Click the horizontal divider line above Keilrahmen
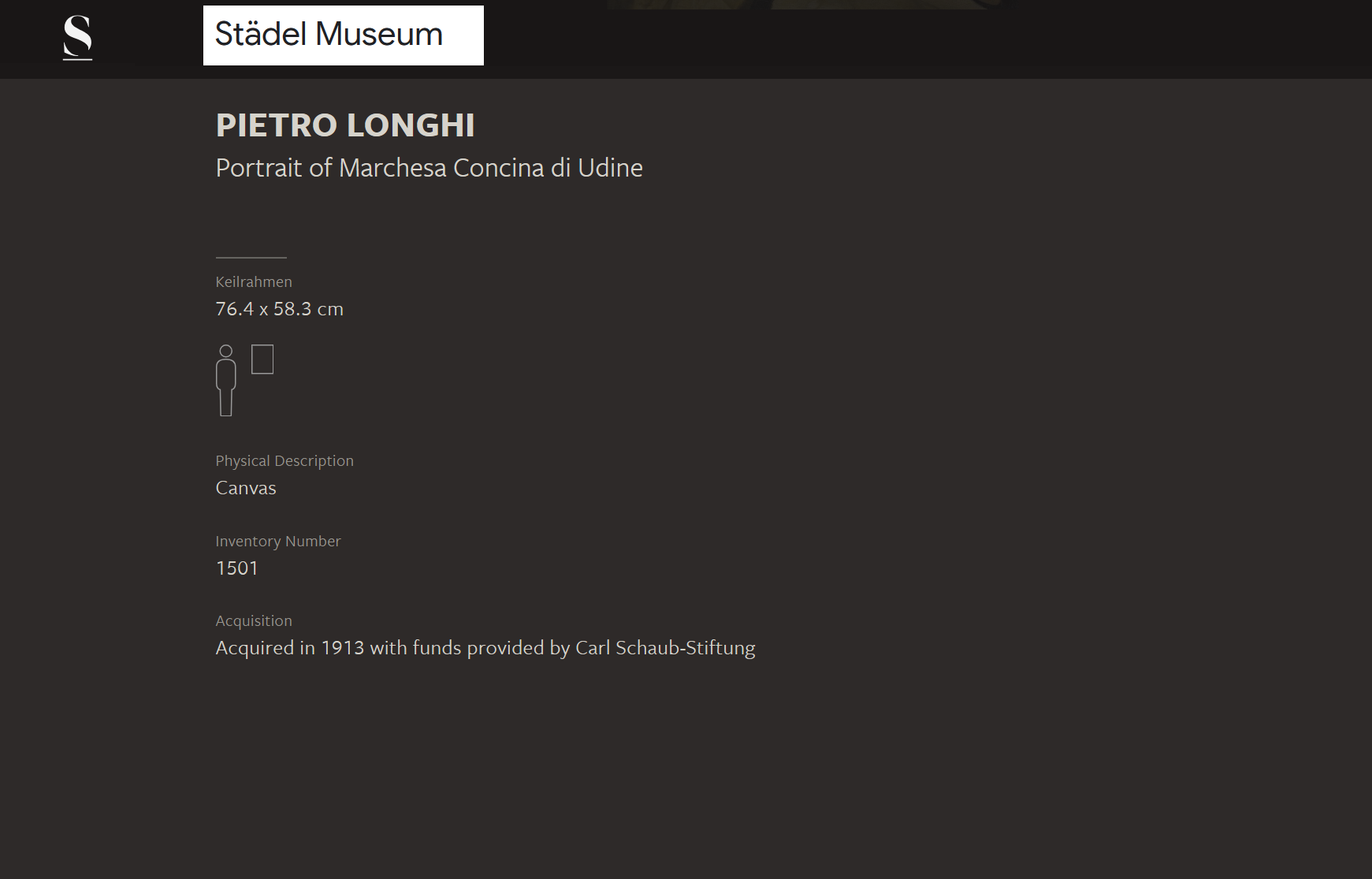1372x879 pixels. coord(251,257)
